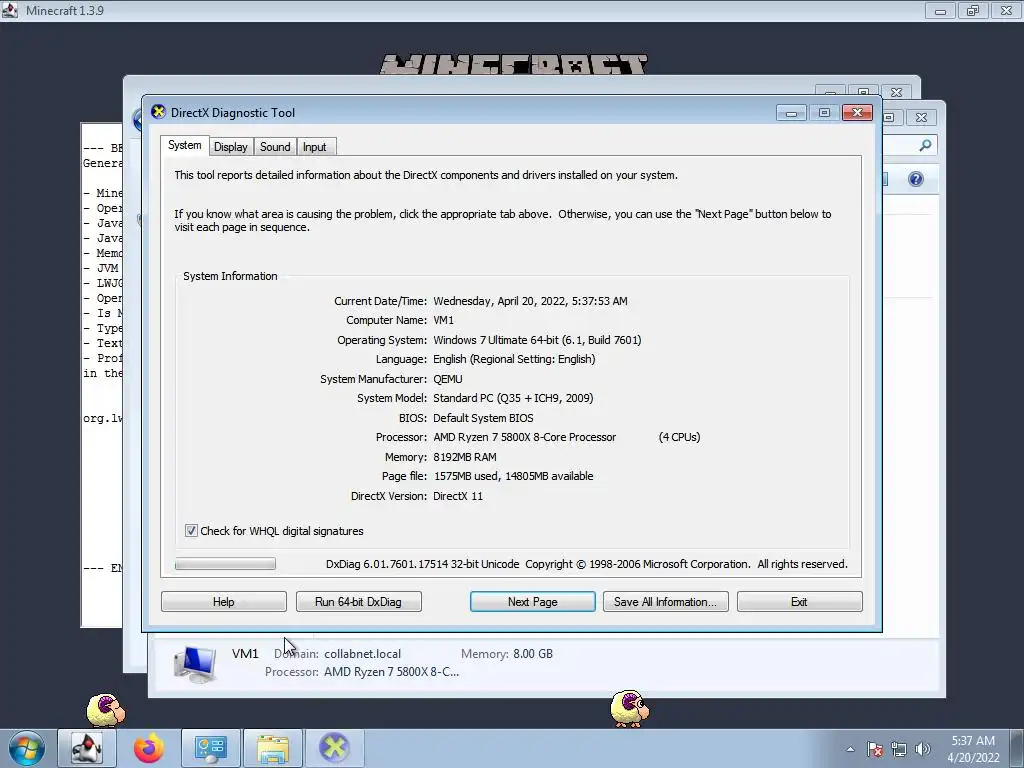This screenshot has height=768, width=1024.
Task: Go to Next Page
Action: [x=532, y=601]
